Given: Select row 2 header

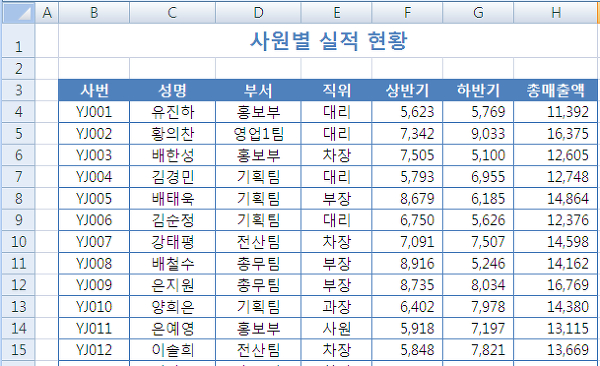Looking at the screenshot, I should coord(18,69).
